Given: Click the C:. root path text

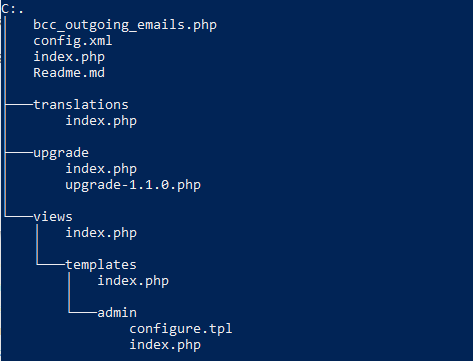Looking at the screenshot, I should click(x=12, y=9).
